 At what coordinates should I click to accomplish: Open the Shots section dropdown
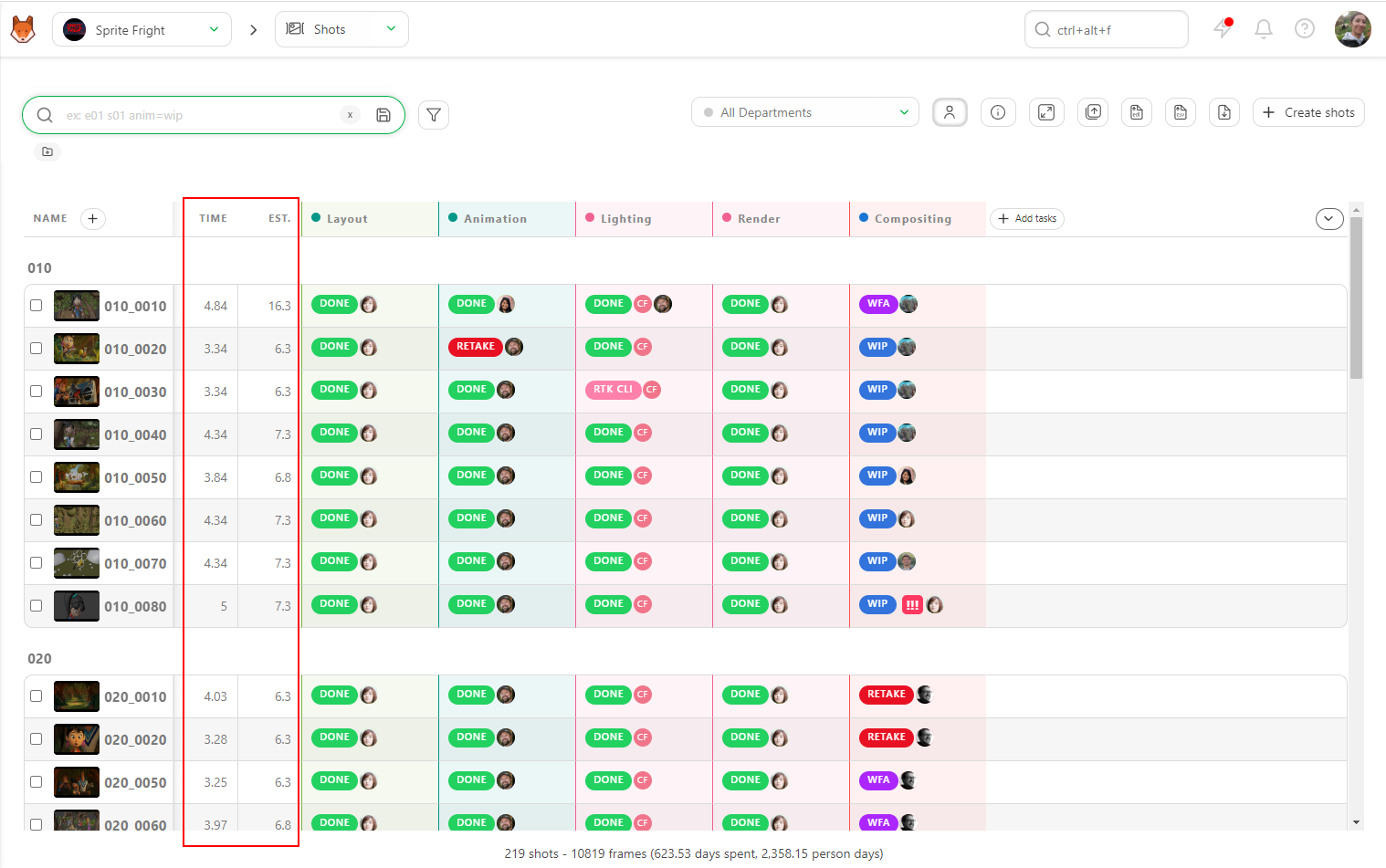click(x=341, y=29)
